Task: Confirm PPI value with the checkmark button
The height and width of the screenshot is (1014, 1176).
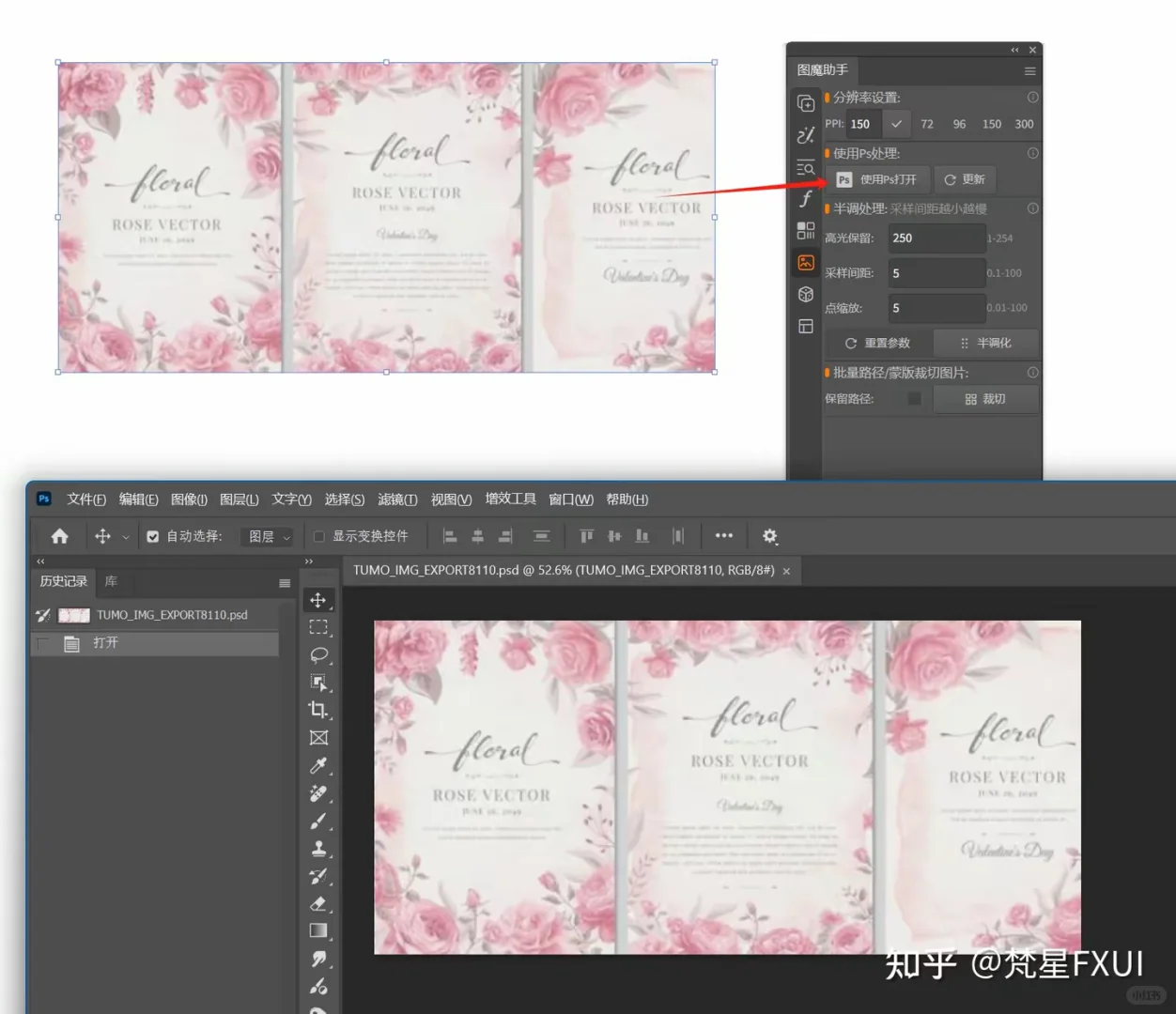Action: coord(897,124)
